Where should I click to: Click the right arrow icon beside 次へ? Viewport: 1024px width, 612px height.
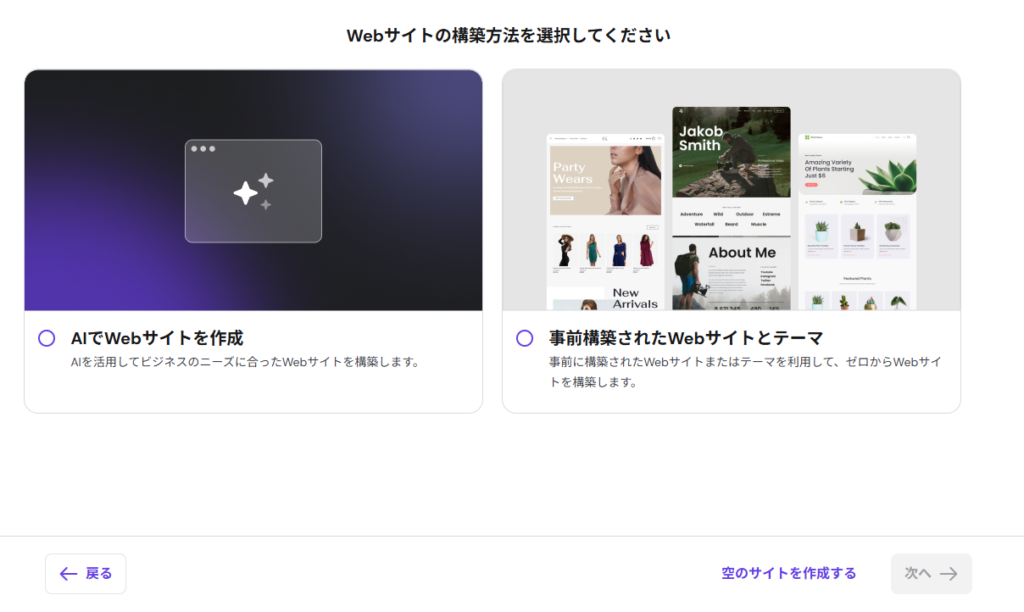[x=949, y=574]
